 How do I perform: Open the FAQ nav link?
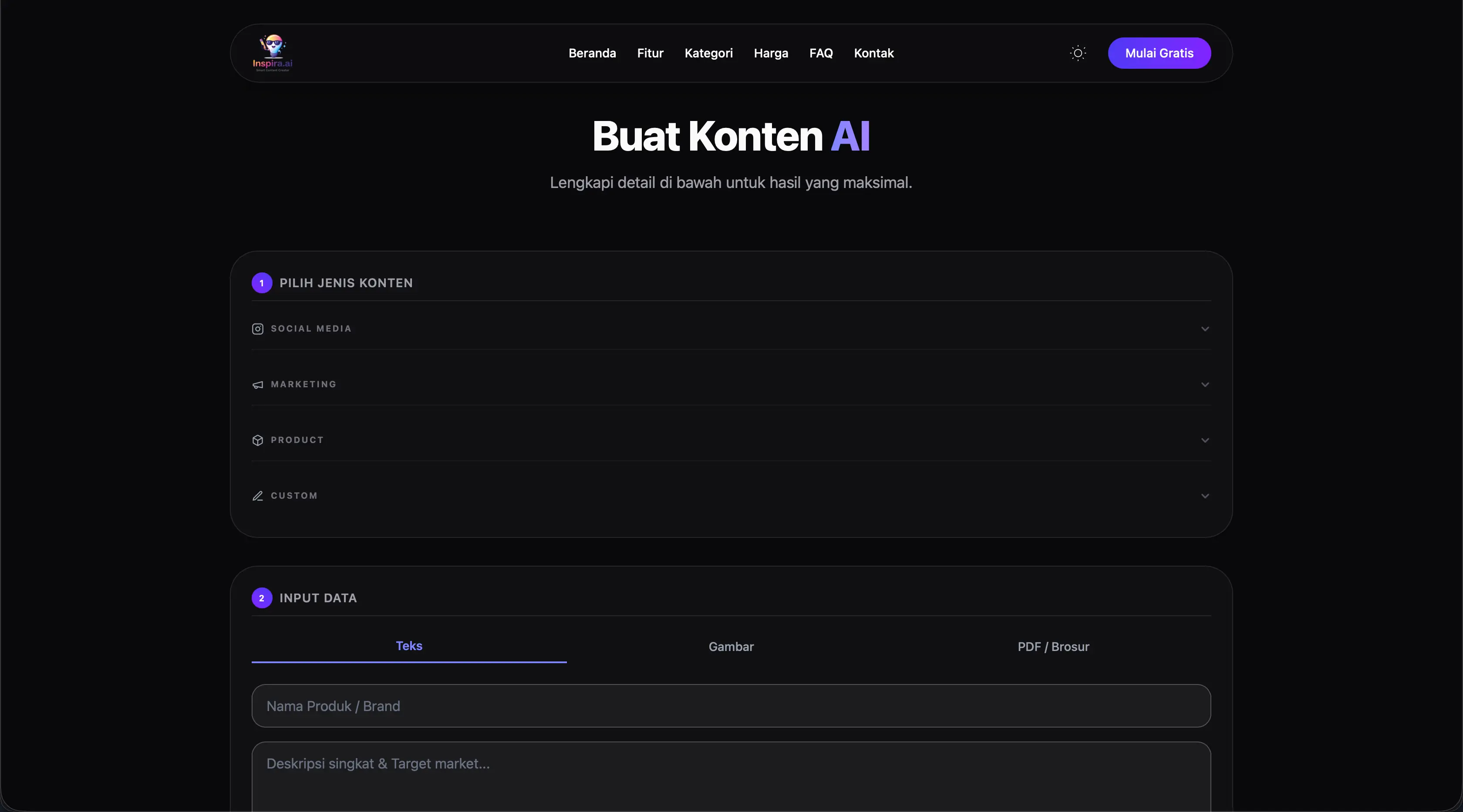[x=821, y=54]
